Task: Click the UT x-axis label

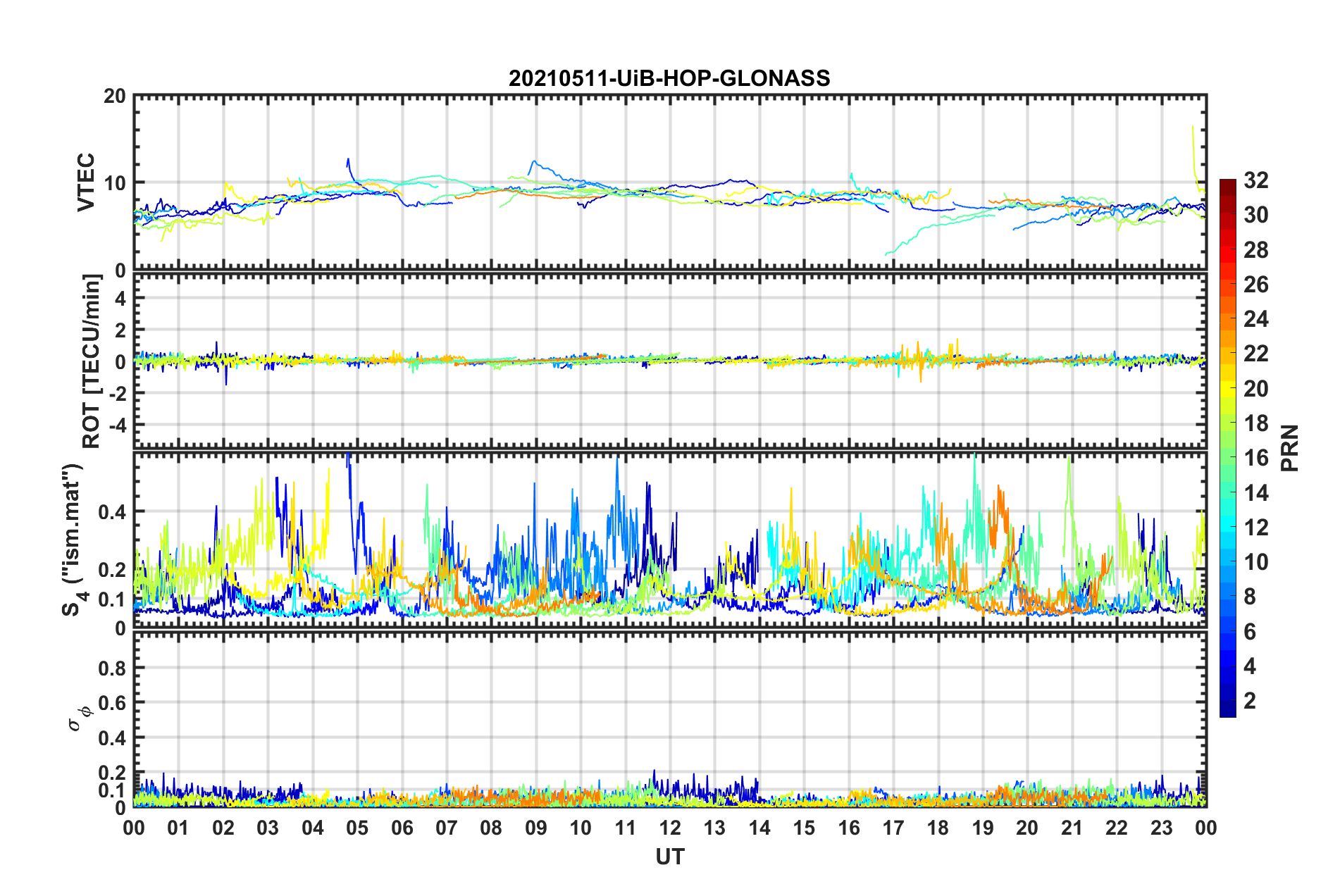Action: (x=670, y=857)
